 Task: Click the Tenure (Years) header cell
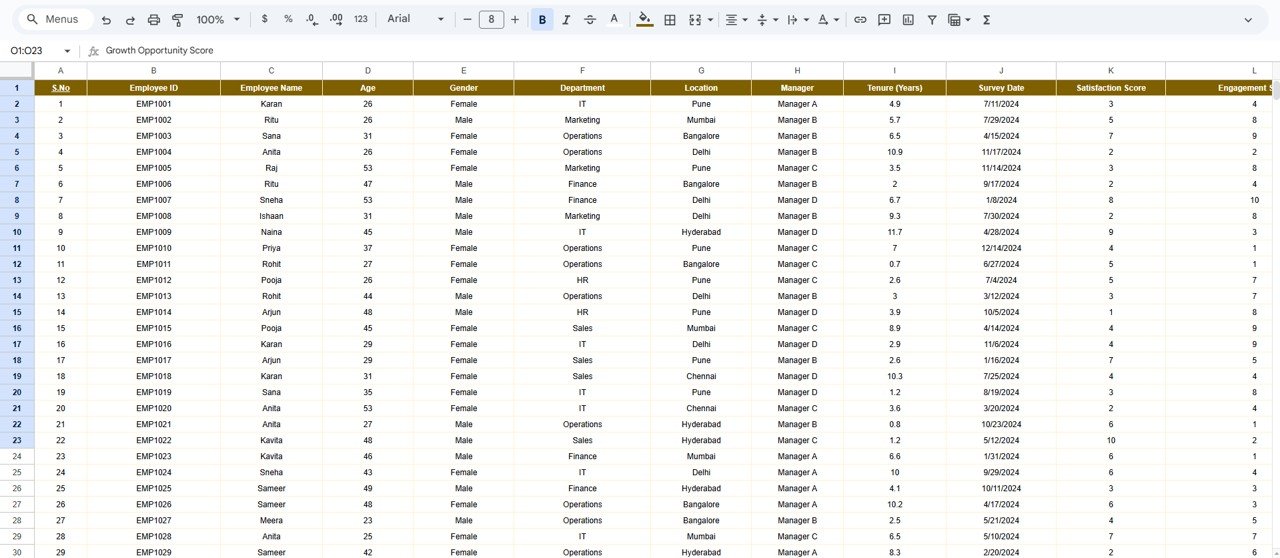click(894, 88)
